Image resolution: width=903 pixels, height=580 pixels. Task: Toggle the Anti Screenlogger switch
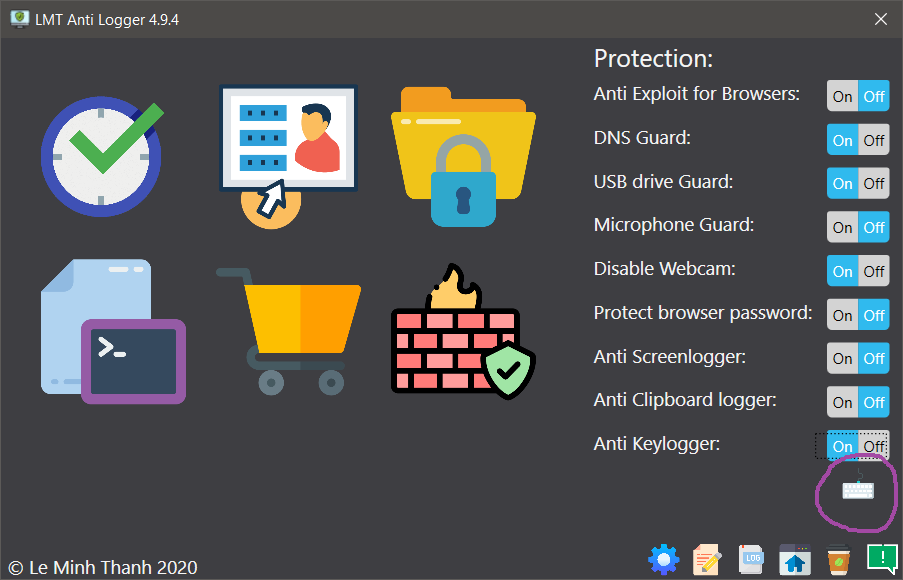click(x=858, y=358)
